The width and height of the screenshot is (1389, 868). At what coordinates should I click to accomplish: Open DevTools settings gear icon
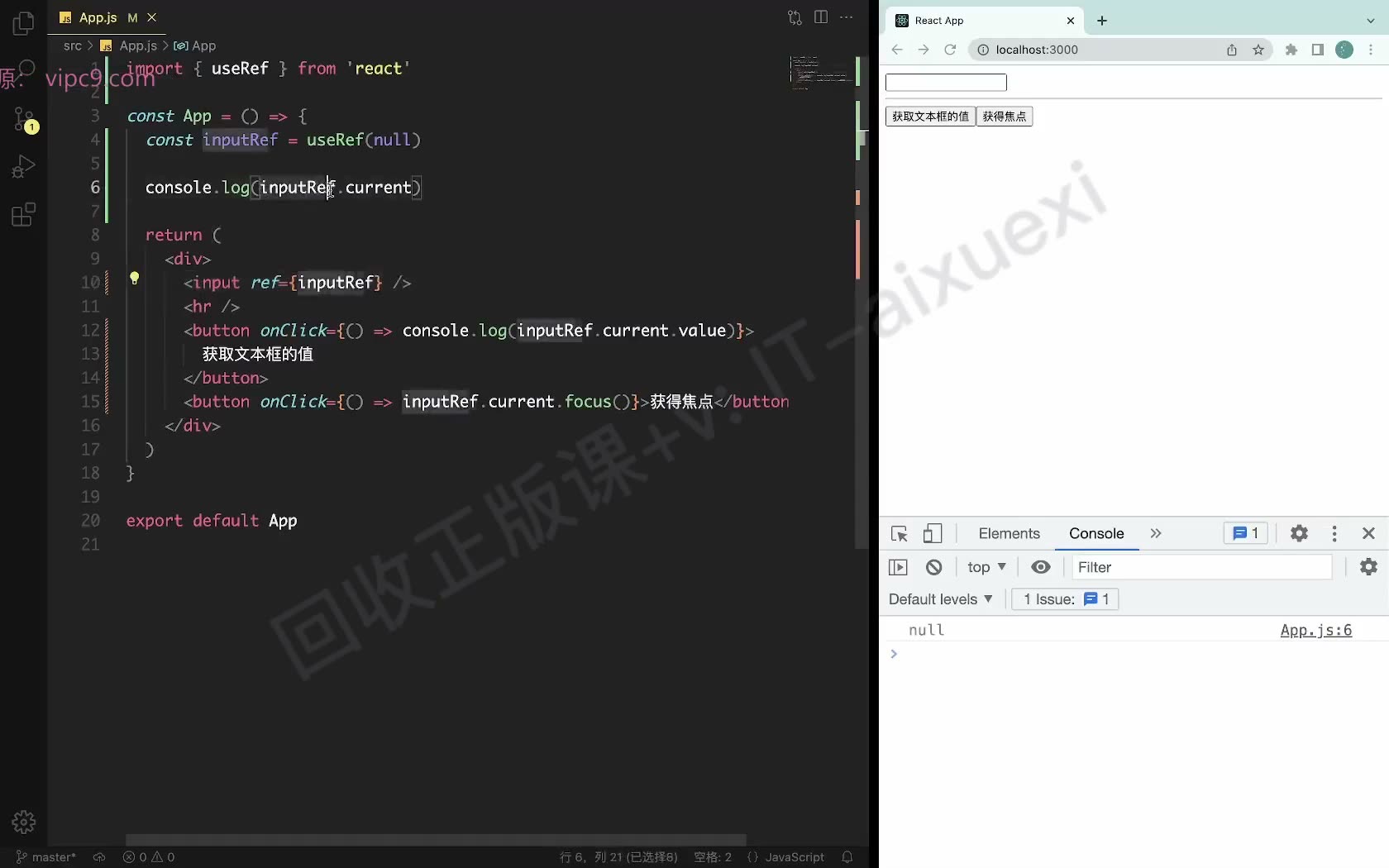[1299, 534]
